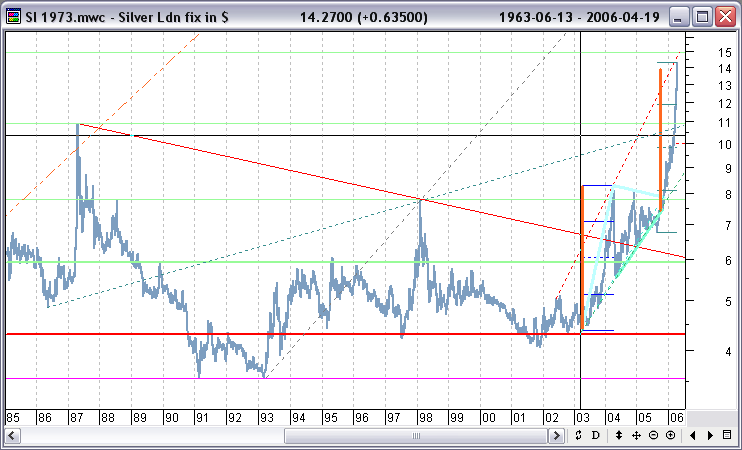Maximize the chart window
This screenshot has width=742, height=450.
pyautogui.click(x=702, y=16)
